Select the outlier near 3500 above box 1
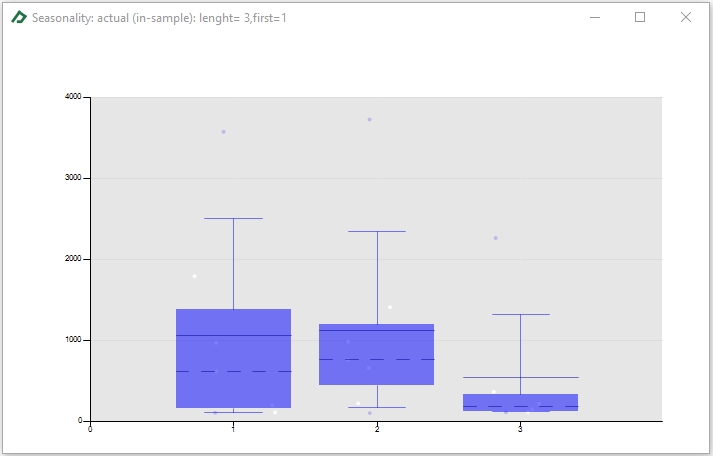The image size is (713, 456). [x=223, y=132]
